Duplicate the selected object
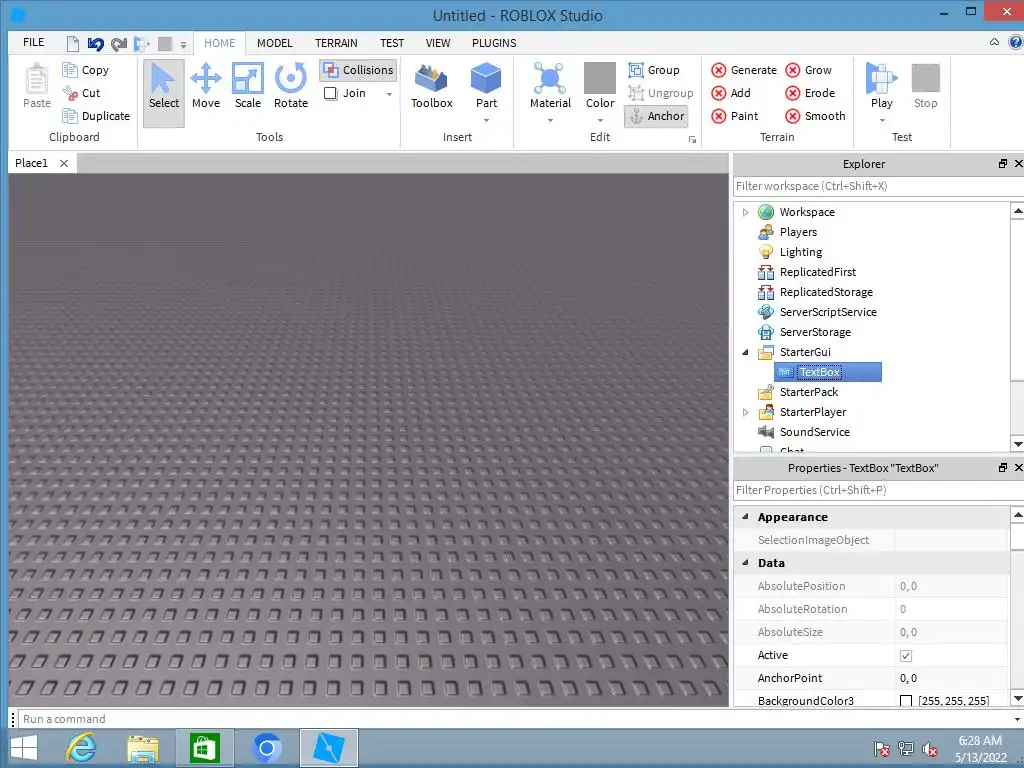The image size is (1024, 768). click(x=96, y=116)
